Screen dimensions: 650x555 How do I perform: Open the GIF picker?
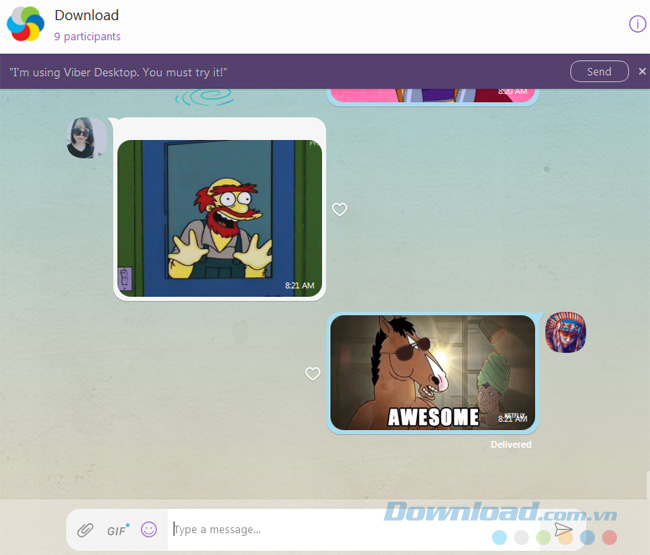click(118, 530)
